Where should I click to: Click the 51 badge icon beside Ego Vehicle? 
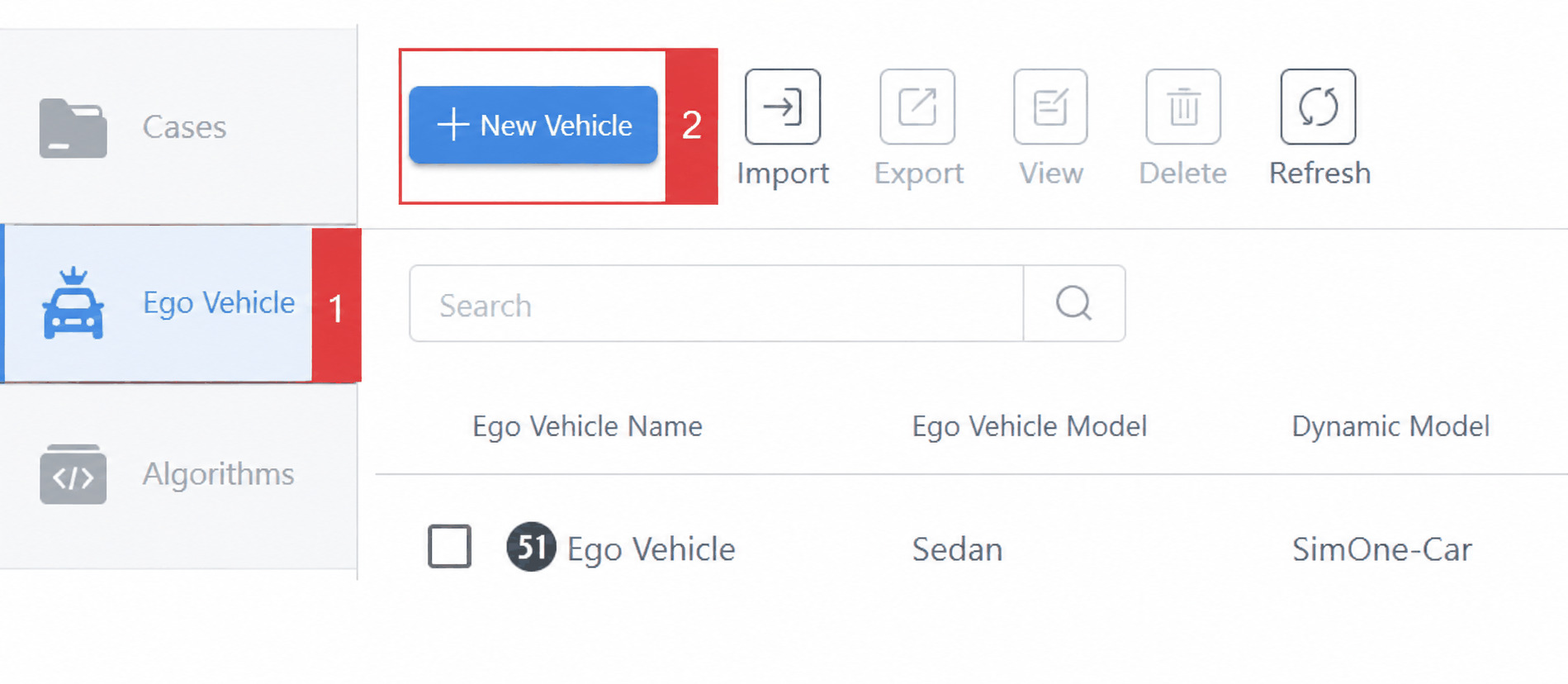tap(531, 547)
